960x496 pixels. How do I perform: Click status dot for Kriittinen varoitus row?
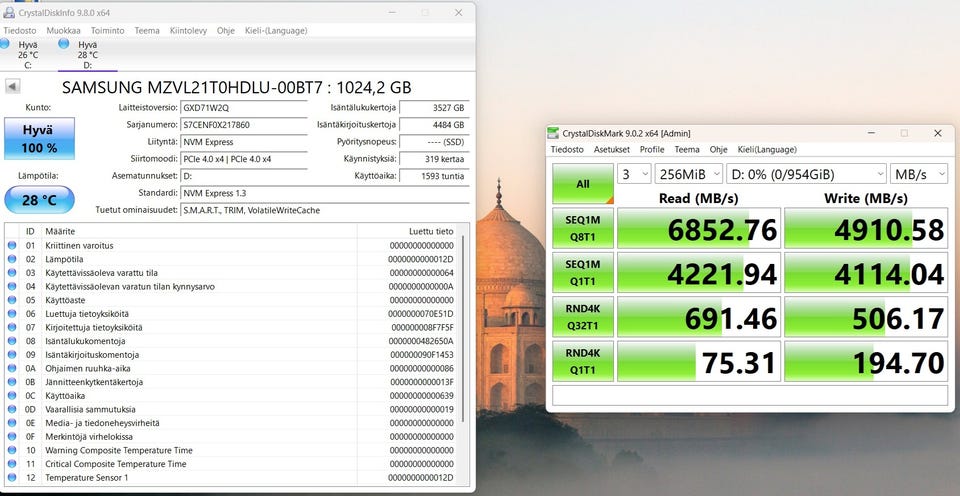click(12, 246)
